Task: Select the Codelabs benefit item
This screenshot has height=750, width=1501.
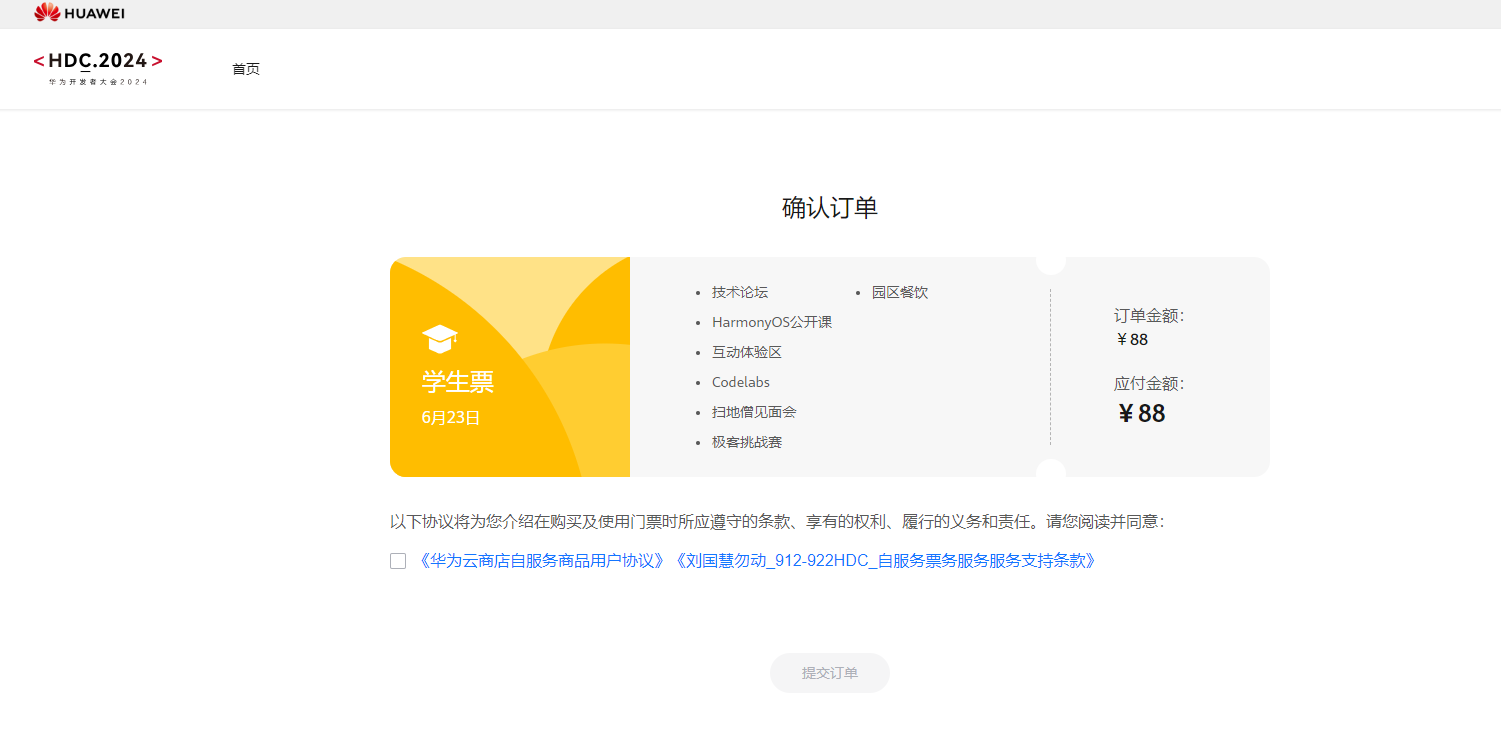Action: (741, 382)
